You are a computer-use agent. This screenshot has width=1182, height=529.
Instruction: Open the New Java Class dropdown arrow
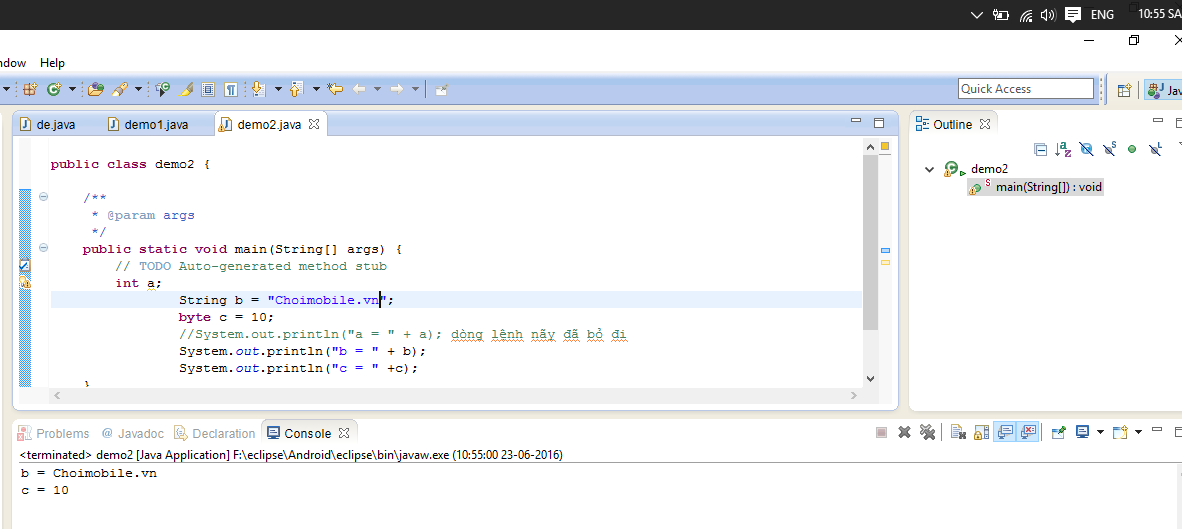(x=72, y=89)
